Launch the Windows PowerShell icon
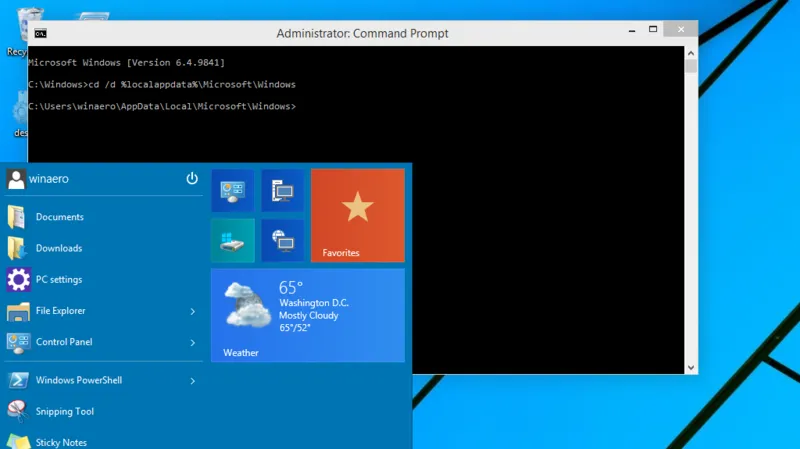Screen dimensions: 800x449 coord(18,380)
